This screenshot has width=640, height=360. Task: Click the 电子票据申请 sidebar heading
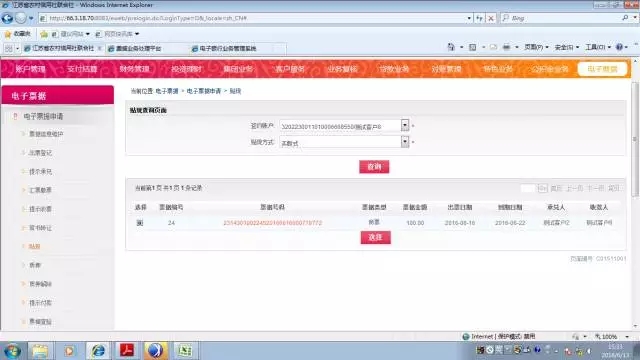pos(43,116)
